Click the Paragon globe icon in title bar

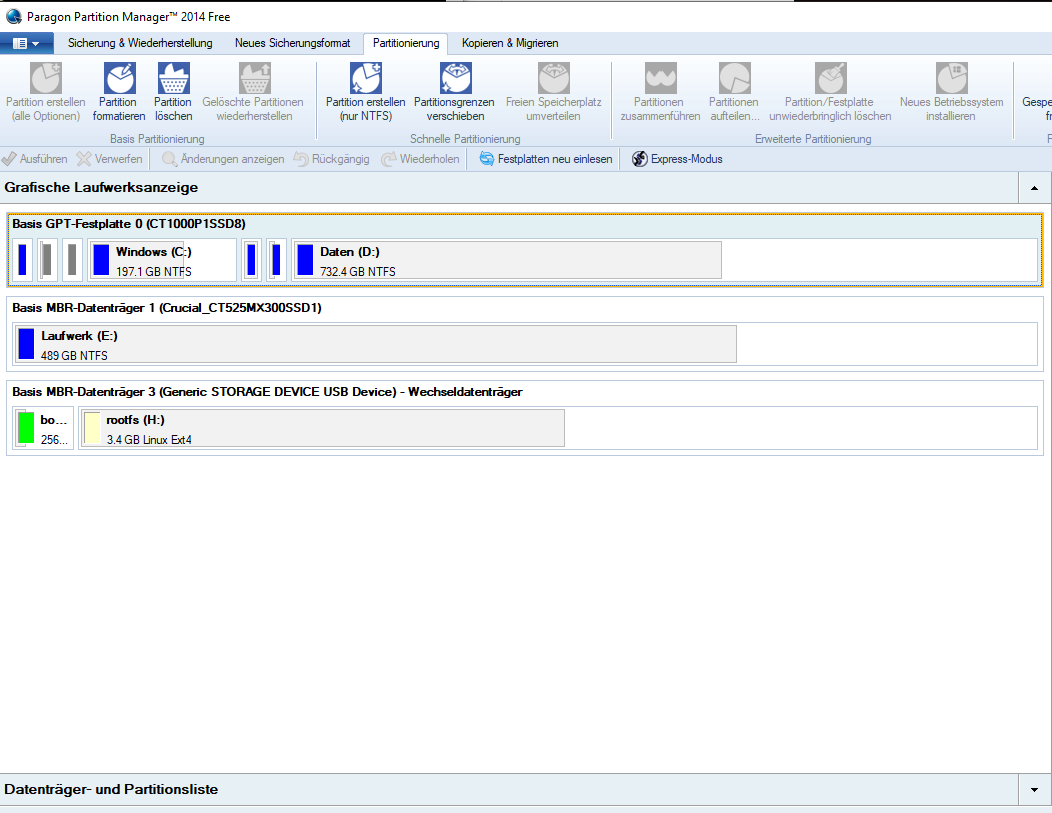(13, 17)
